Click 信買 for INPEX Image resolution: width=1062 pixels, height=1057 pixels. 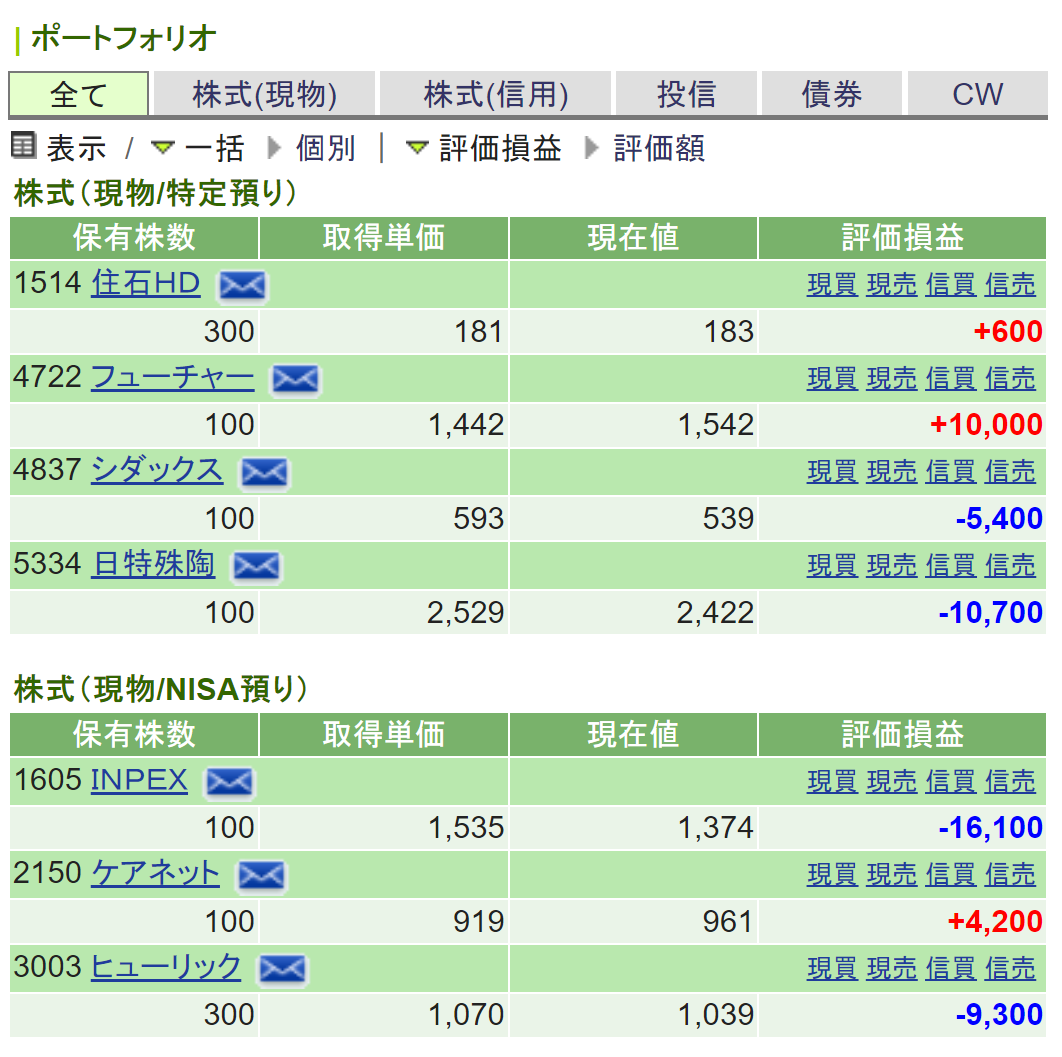951,781
